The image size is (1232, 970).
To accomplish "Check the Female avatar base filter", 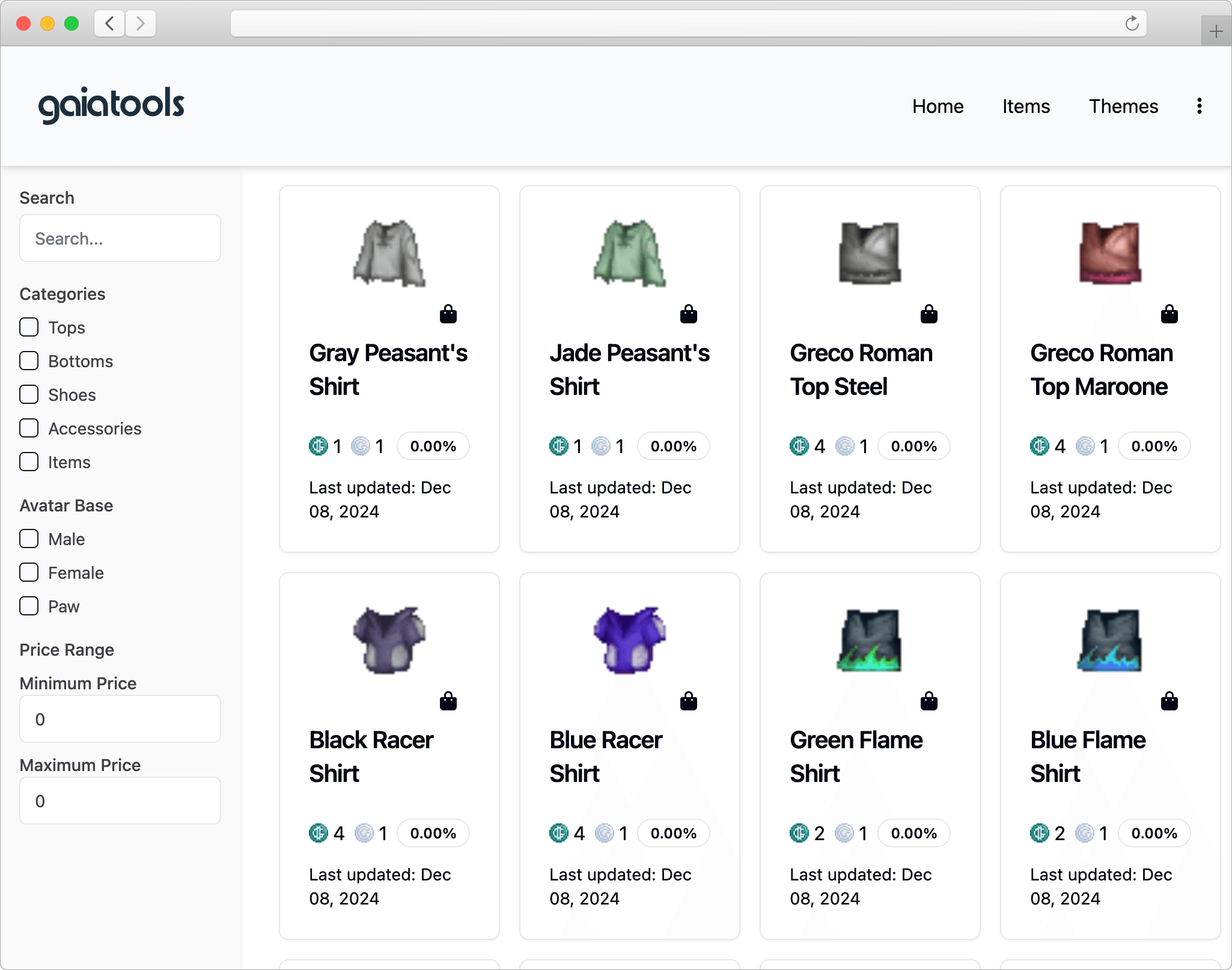I will tap(29, 572).
